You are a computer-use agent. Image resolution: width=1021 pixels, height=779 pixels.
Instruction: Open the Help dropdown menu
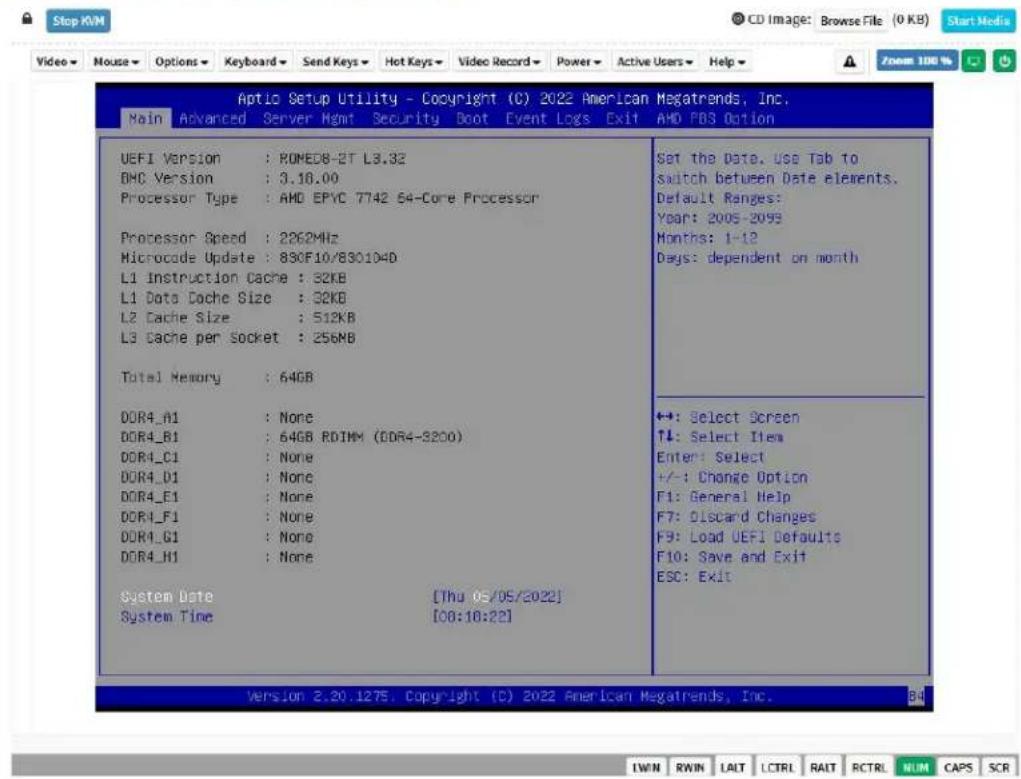click(727, 61)
